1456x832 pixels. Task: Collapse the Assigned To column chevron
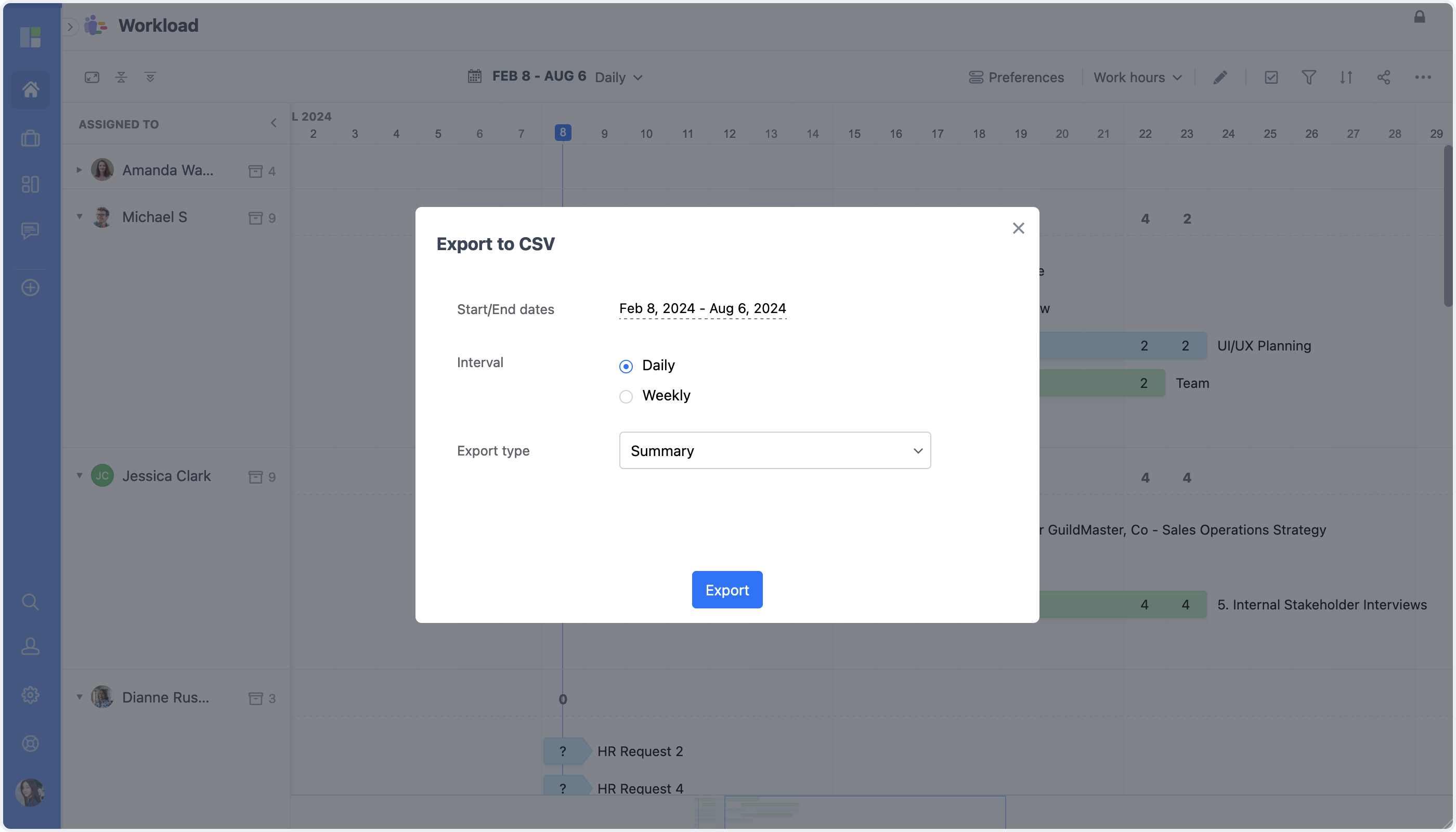(274, 123)
